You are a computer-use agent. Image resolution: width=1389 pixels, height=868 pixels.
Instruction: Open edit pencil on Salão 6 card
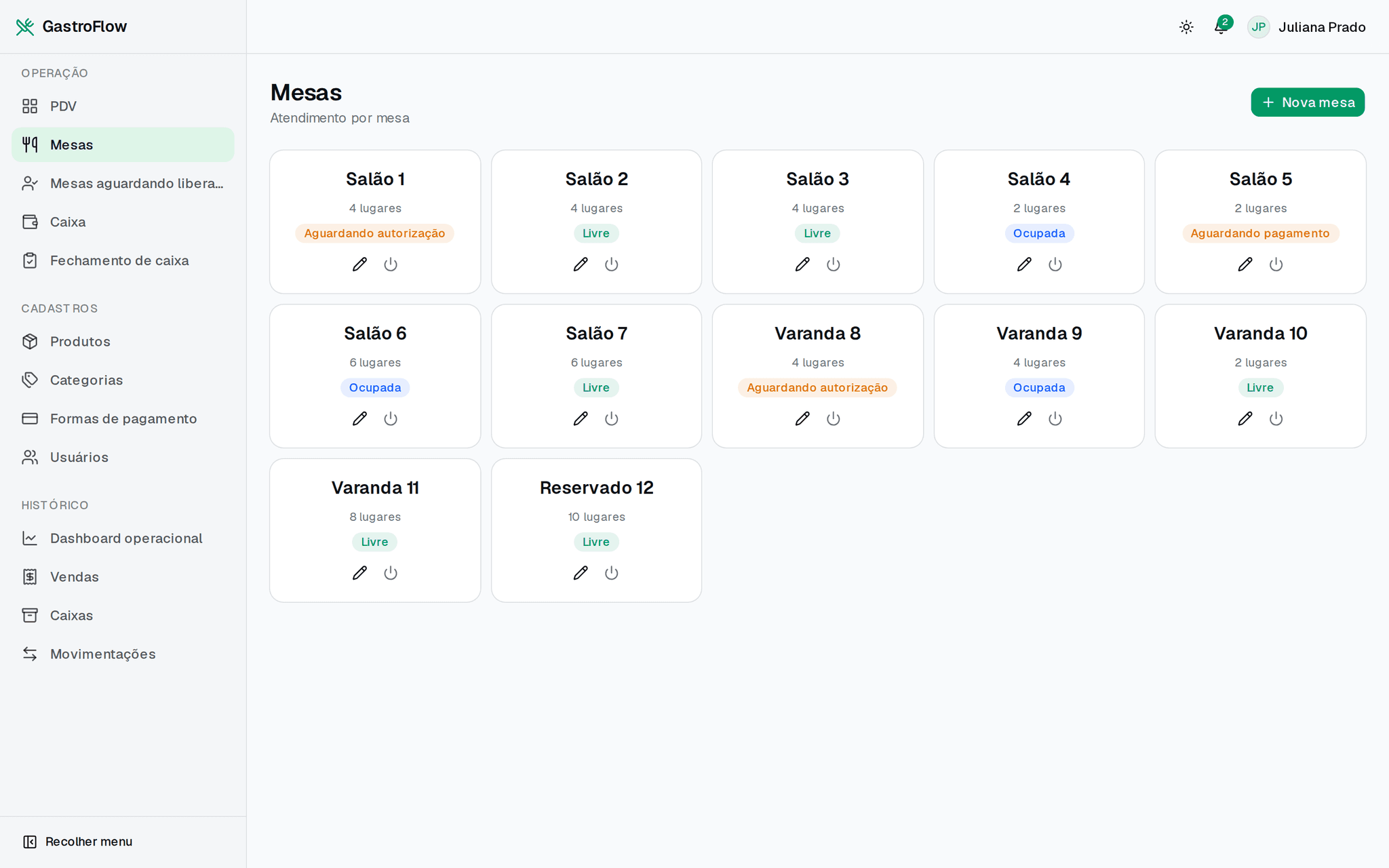[x=359, y=418]
